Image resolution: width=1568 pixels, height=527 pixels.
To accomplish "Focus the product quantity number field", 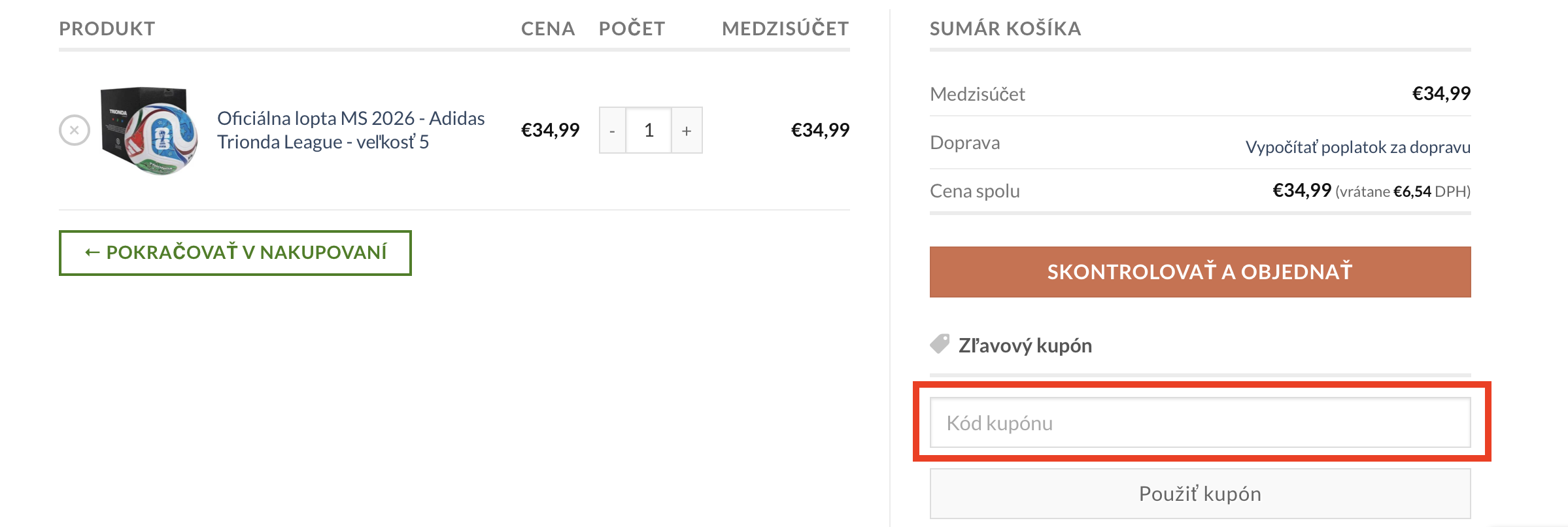I will 649,131.
